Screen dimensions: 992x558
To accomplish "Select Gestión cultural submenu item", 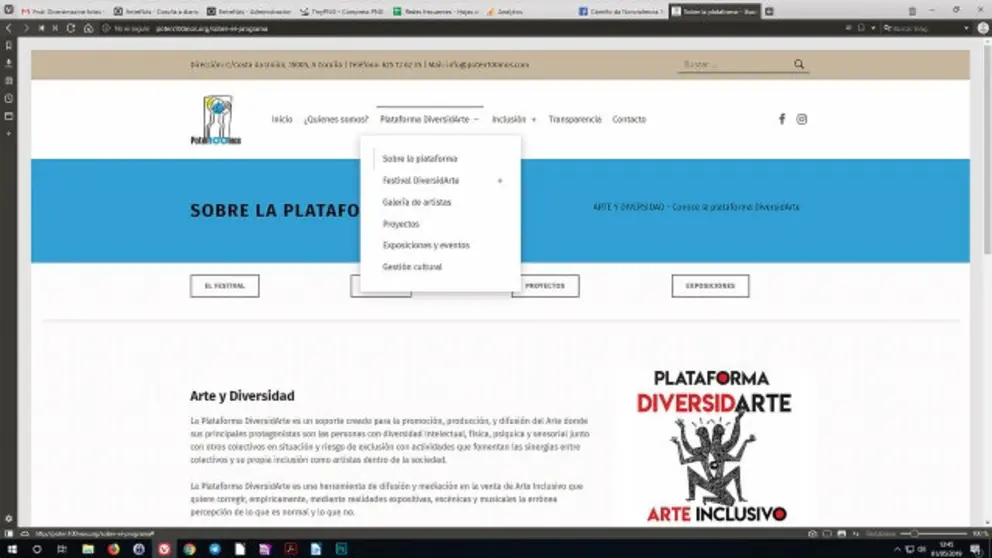I will [x=412, y=267].
